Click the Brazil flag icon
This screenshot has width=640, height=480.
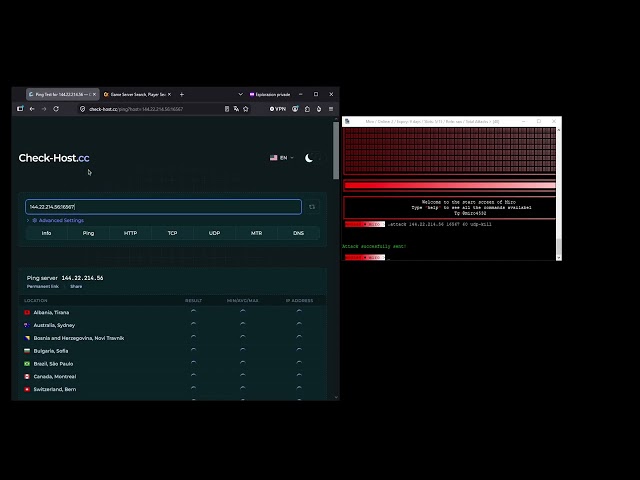click(x=27, y=364)
